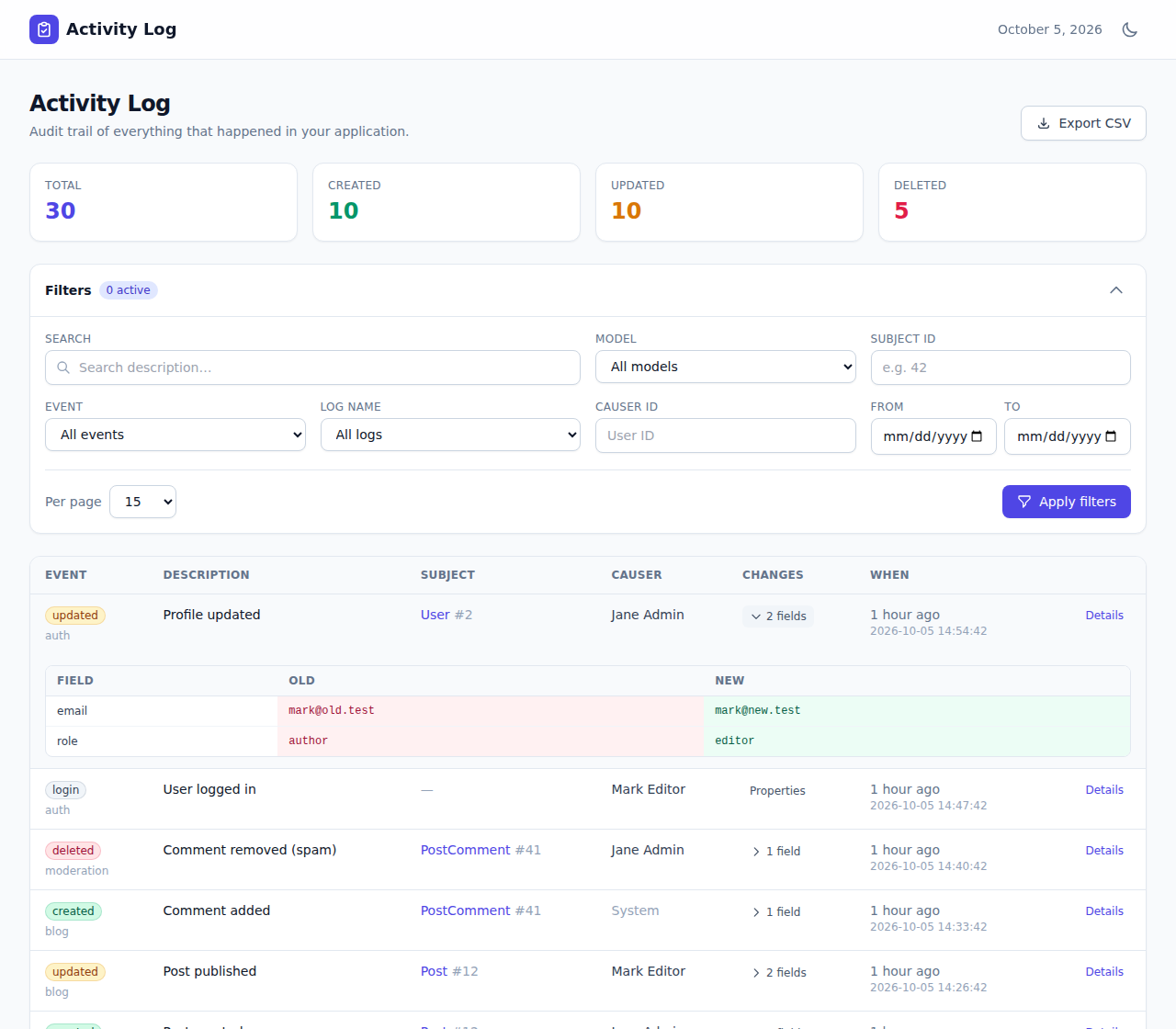
Task: Open Details for the Post published entry
Action: (1104, 972)
